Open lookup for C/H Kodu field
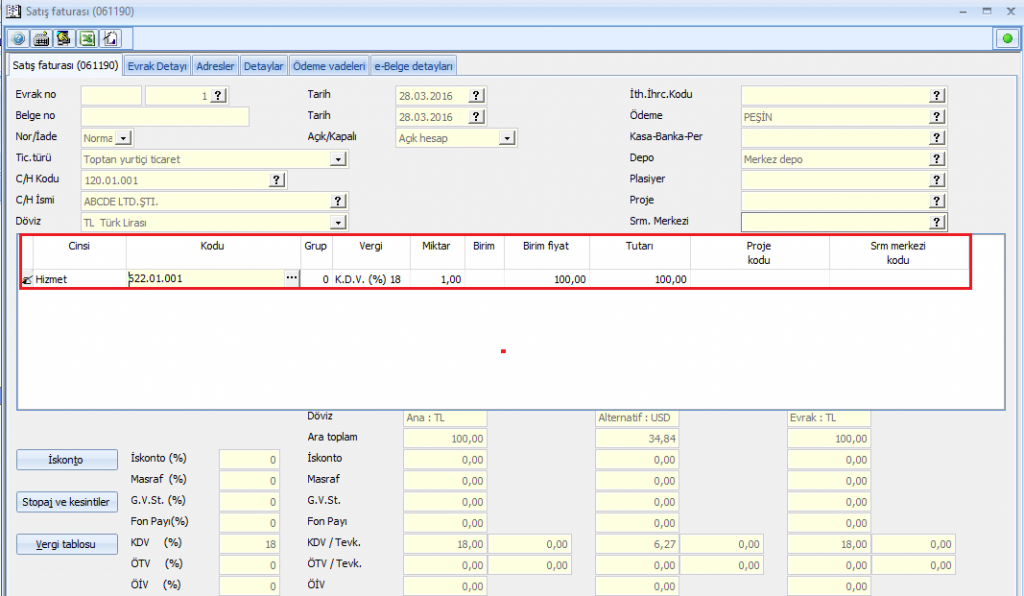The width and height of the screenshot is (1024, 596). point(276,180)
